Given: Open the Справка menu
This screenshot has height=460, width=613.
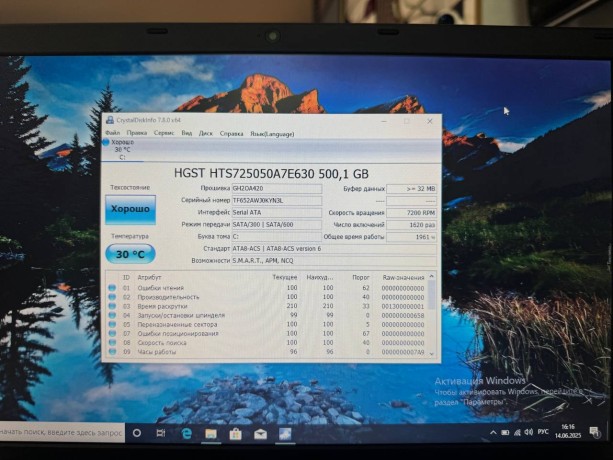Looking at the screenshot, I should pyautogui.click(x=231, y=134).
